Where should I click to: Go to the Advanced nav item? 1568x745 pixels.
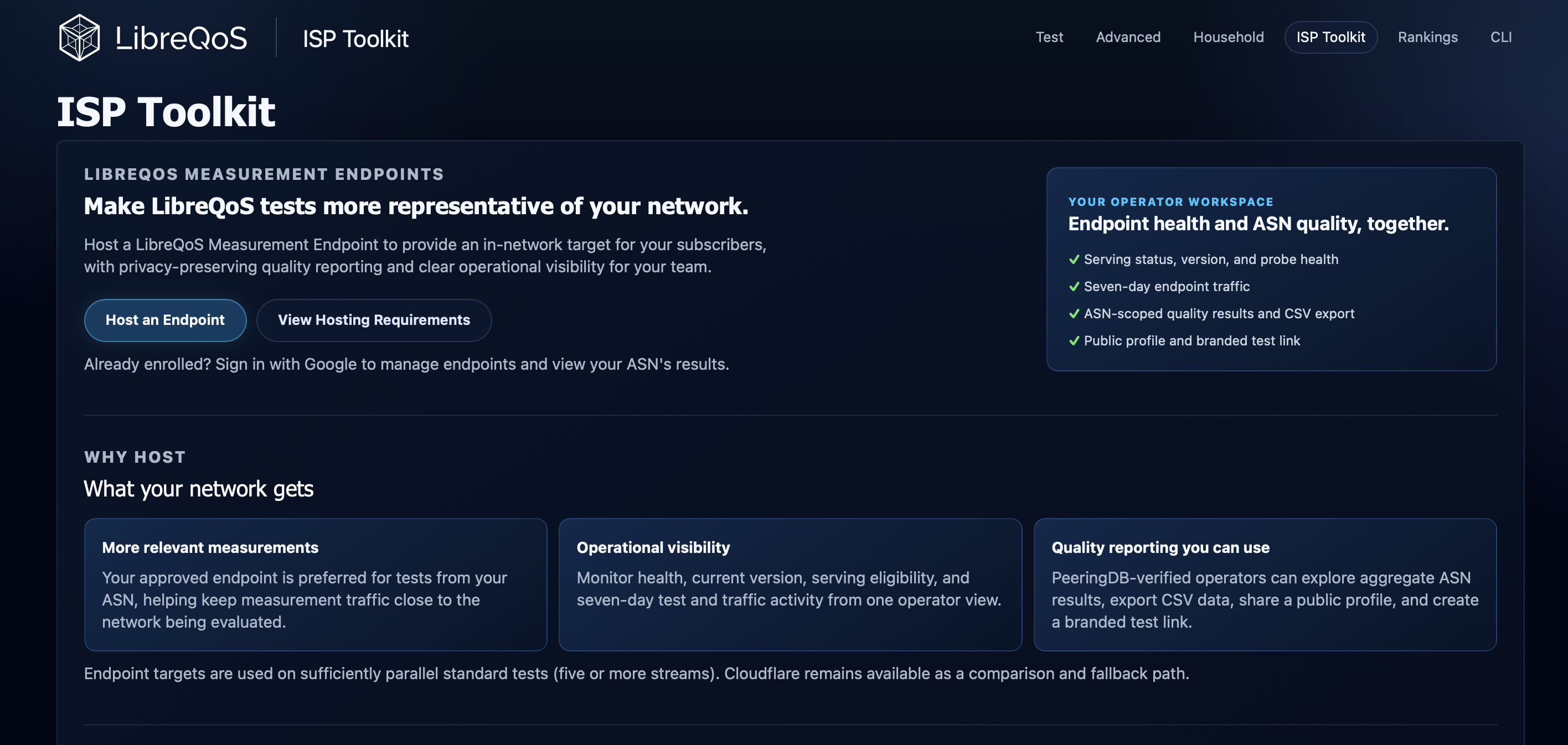click(x=1128, y=37)
